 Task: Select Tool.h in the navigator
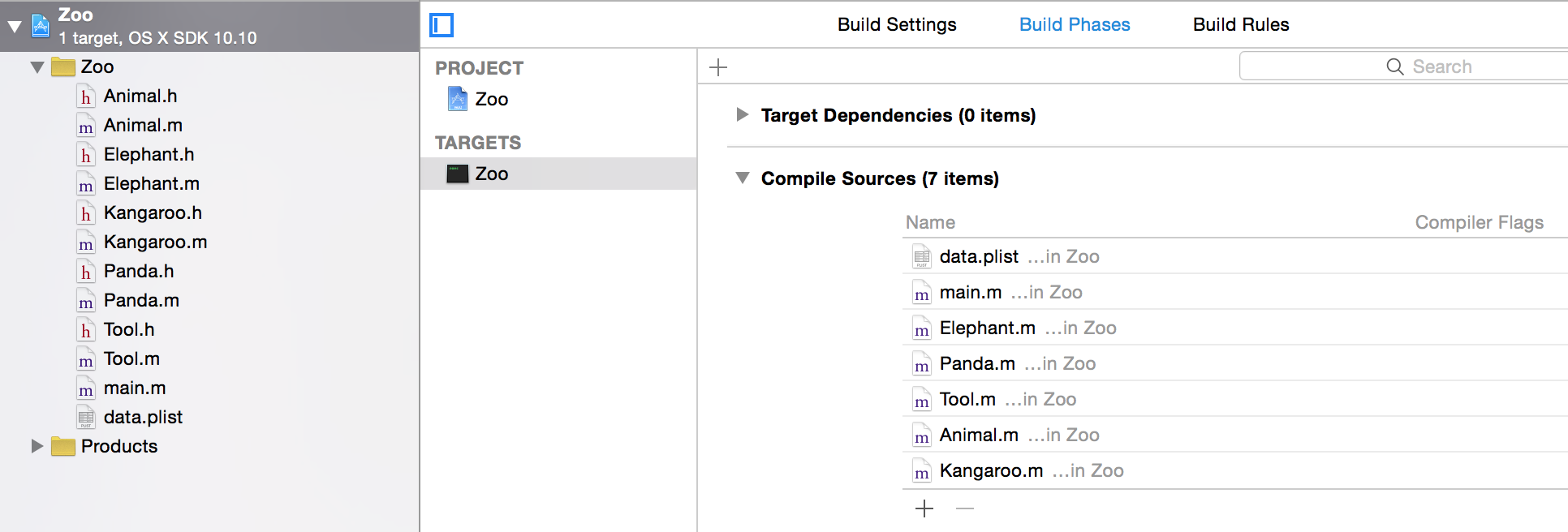pos(129,329)
